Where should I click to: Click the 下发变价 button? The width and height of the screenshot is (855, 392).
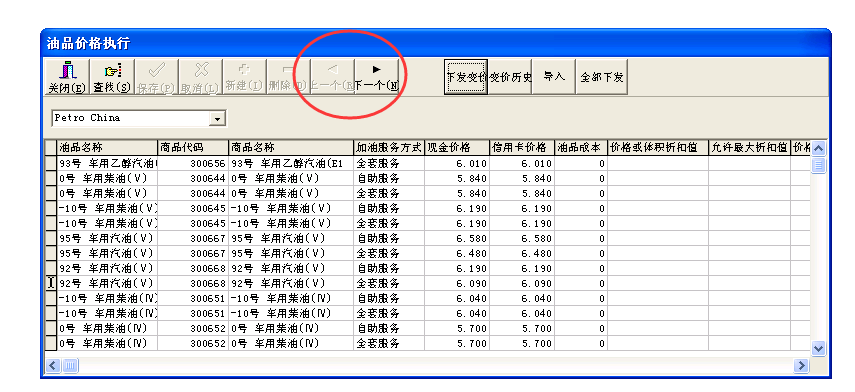point(465,77)
